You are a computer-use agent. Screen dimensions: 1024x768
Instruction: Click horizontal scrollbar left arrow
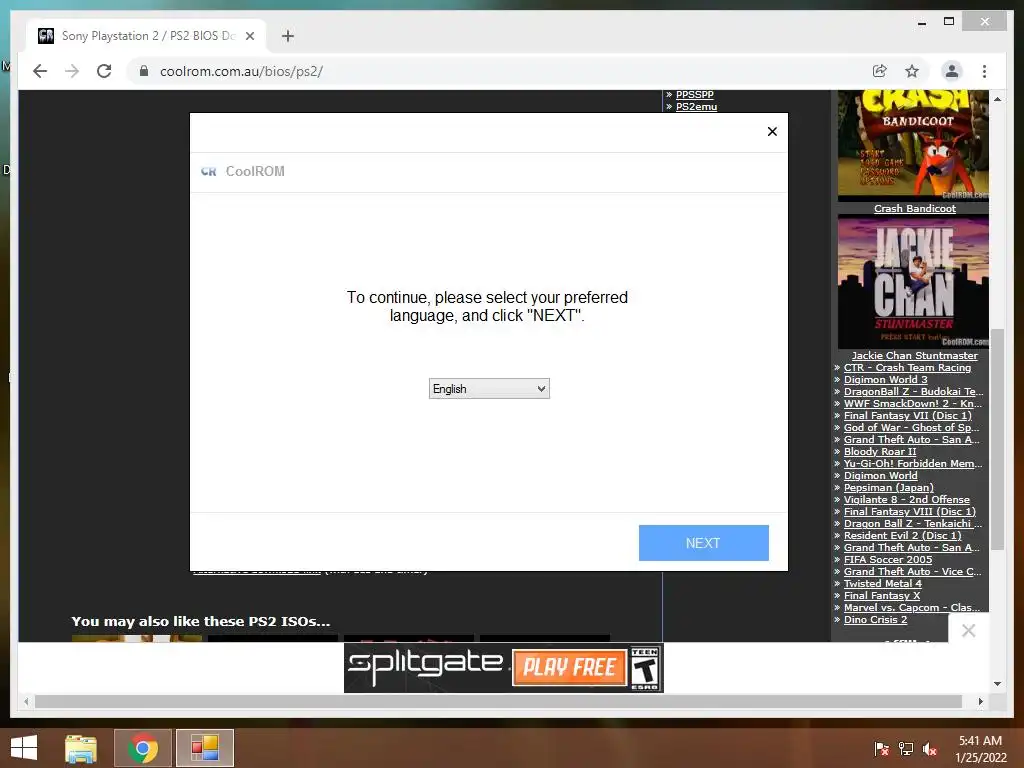click(x=26, y=701)
